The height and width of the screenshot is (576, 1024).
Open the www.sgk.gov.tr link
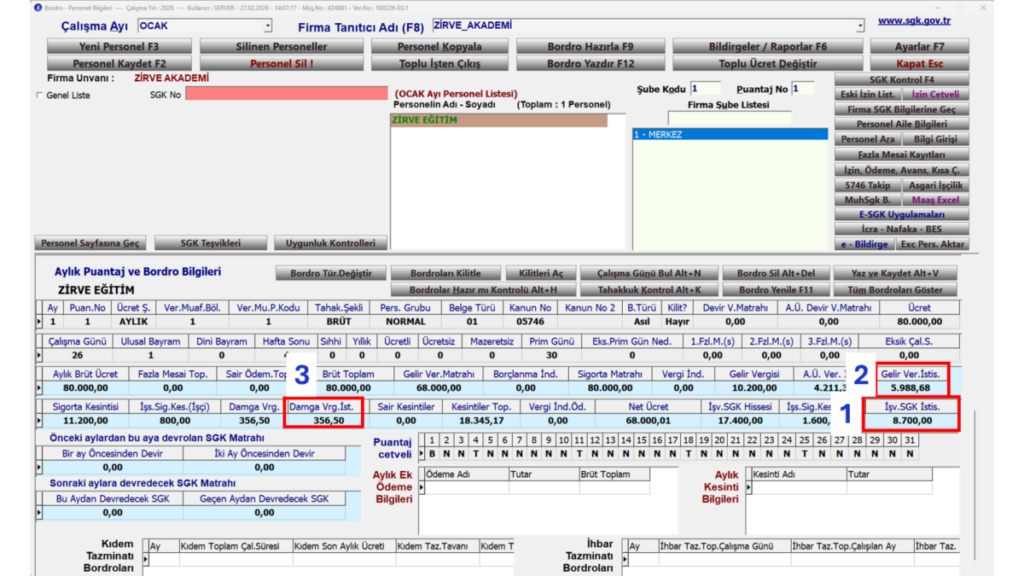coord(914,21)
